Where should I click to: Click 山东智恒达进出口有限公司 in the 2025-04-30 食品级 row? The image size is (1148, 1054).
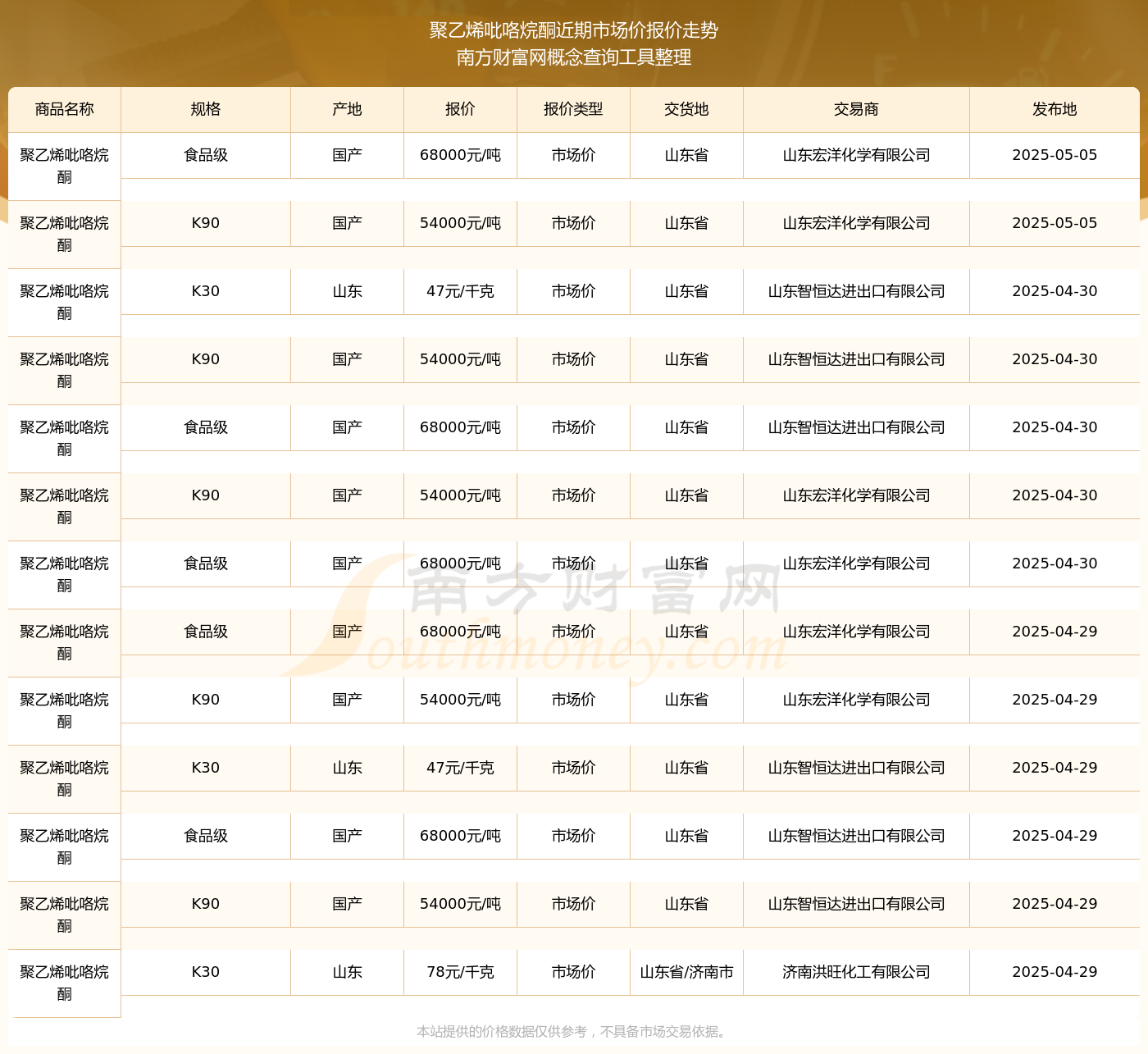pos(856,427)
